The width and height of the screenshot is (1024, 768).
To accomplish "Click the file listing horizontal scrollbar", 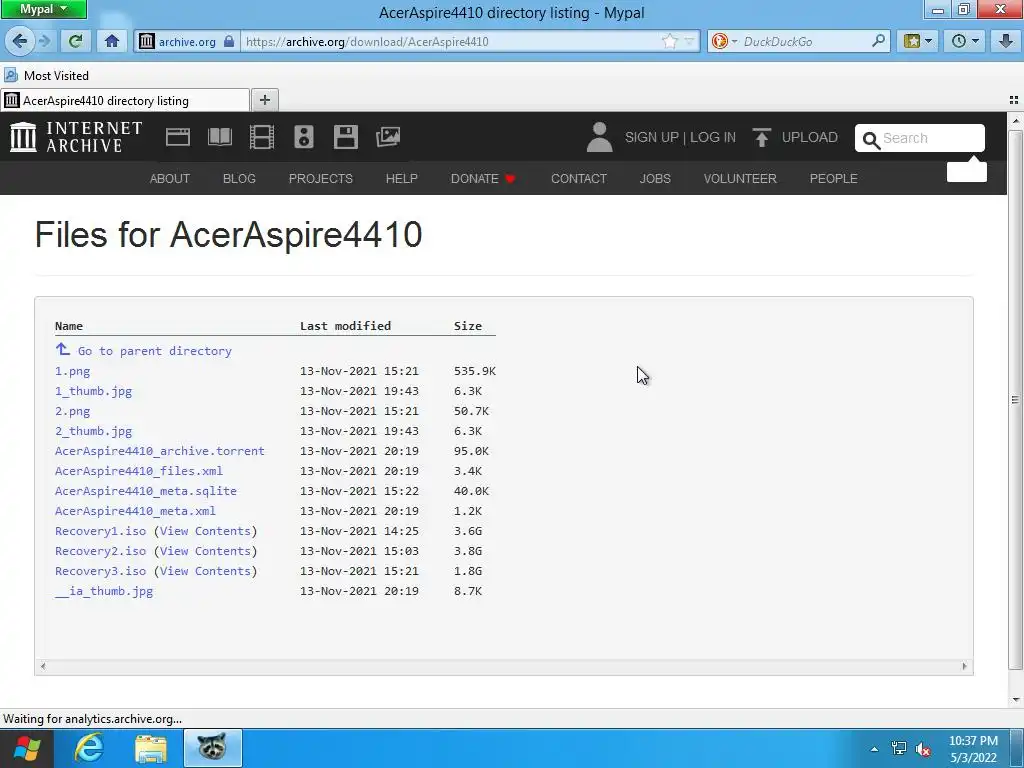I will coord(504,666).
